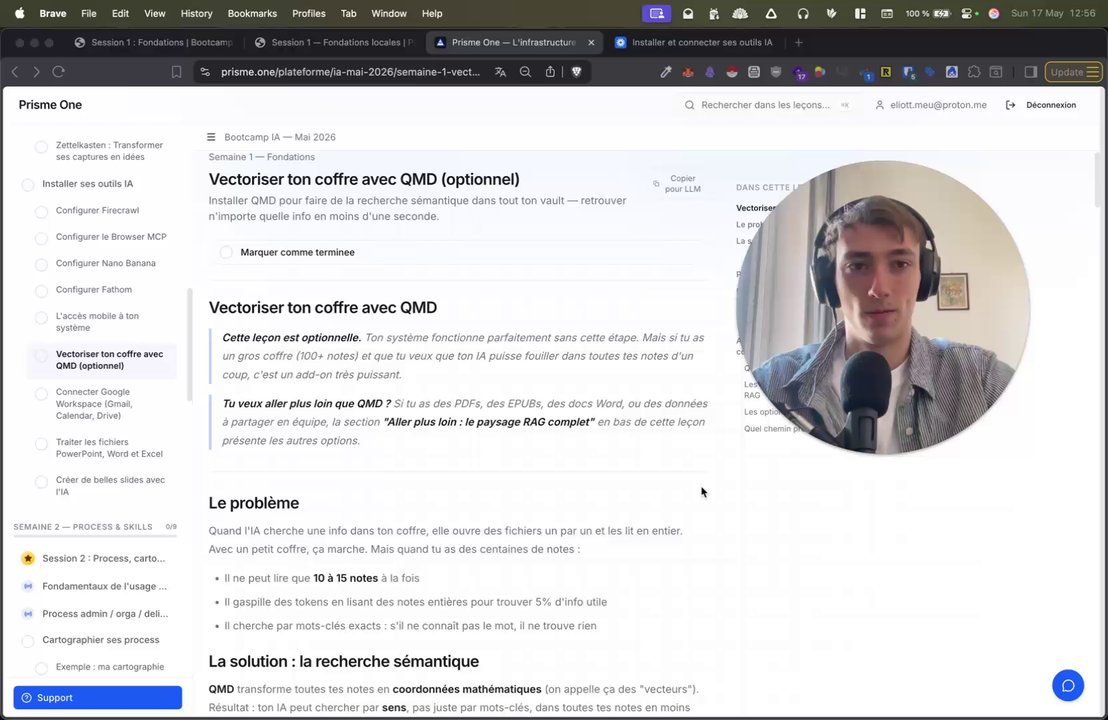This screenshot has height=720, width=1108.
Task: Click the sidebar scrollbar thumb
Action: tap(189, 345)
